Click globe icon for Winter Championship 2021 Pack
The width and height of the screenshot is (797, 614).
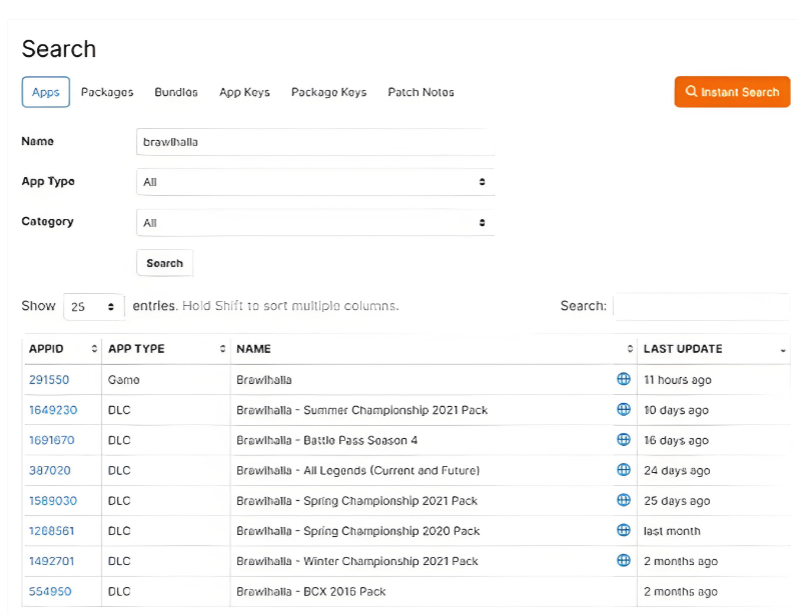pos(623,561)
